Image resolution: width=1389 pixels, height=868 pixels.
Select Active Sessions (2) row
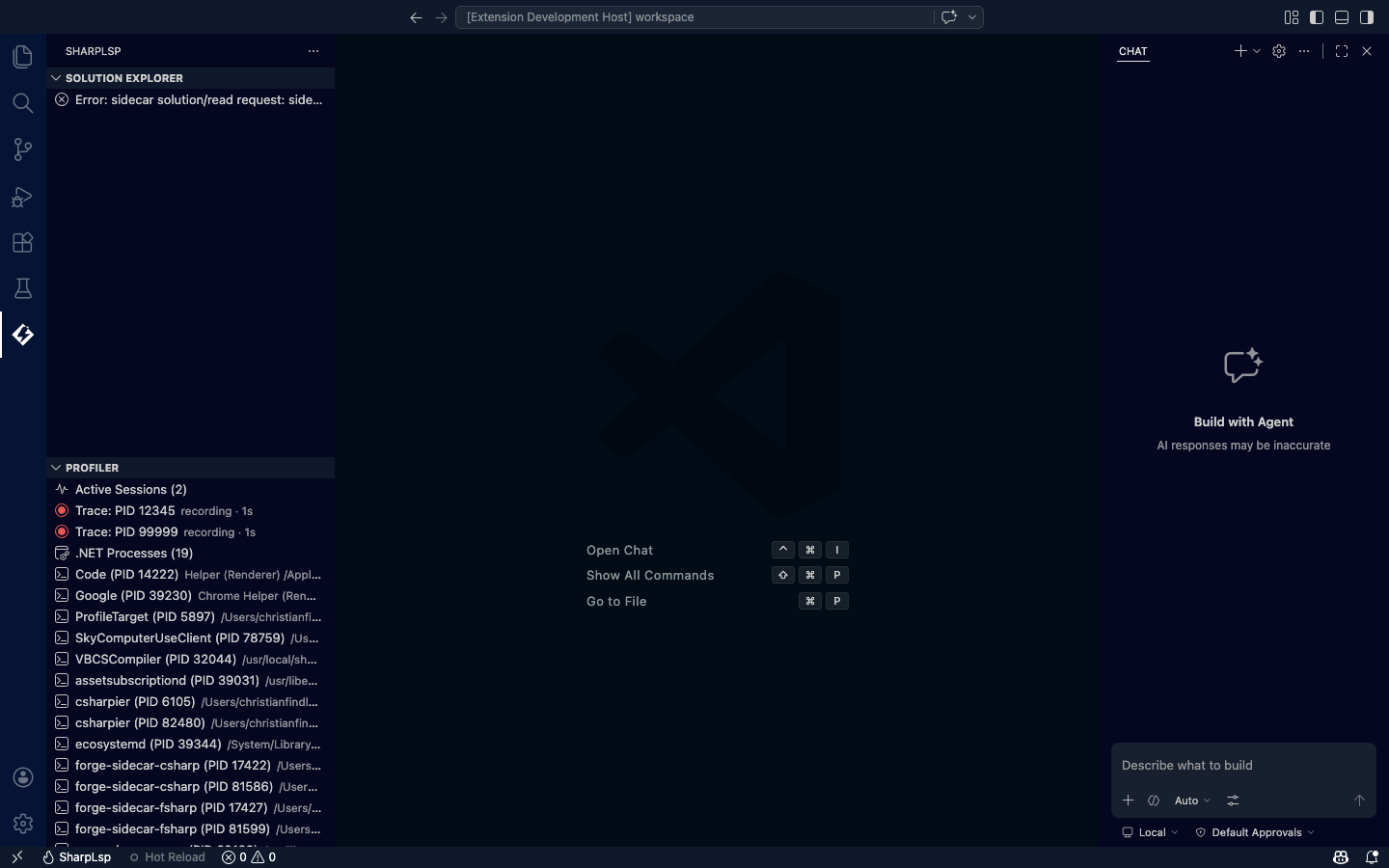[x=190, y=489]
